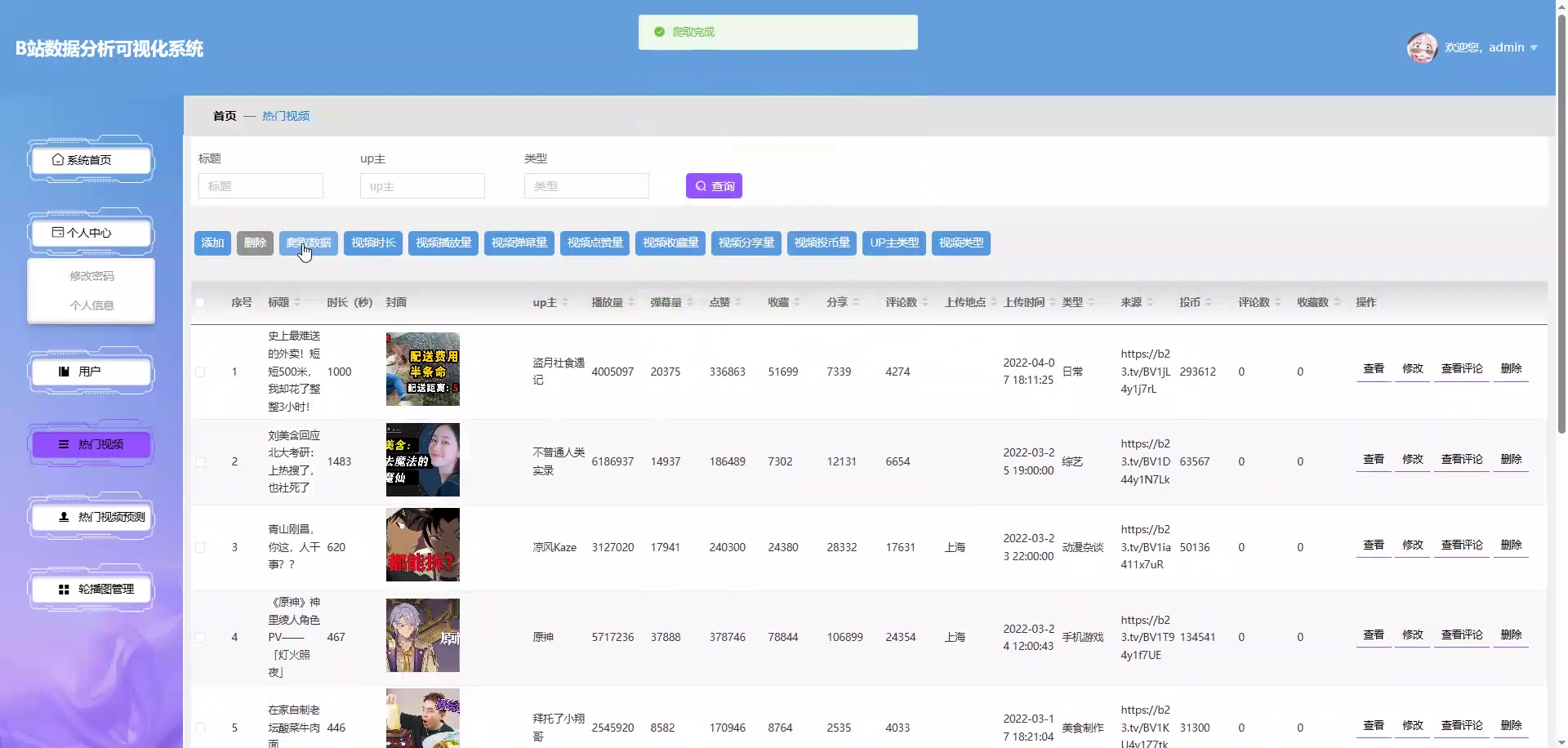Click the 原神 video cover thumbnail
The width and height of the screenshot is (1568, 748).
[x=423, y=635]
